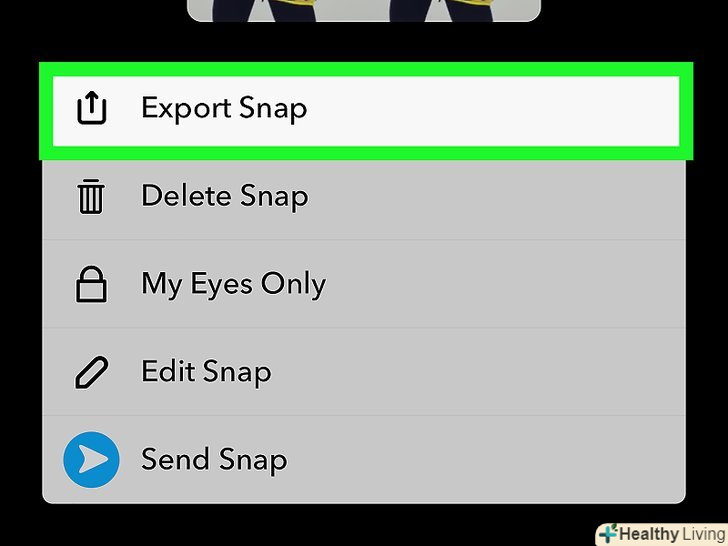Image resolution: width=728 pixels, height=546 pixels.
Task: Tap the Export Snap share icon
Action: (x=91, y=108)
